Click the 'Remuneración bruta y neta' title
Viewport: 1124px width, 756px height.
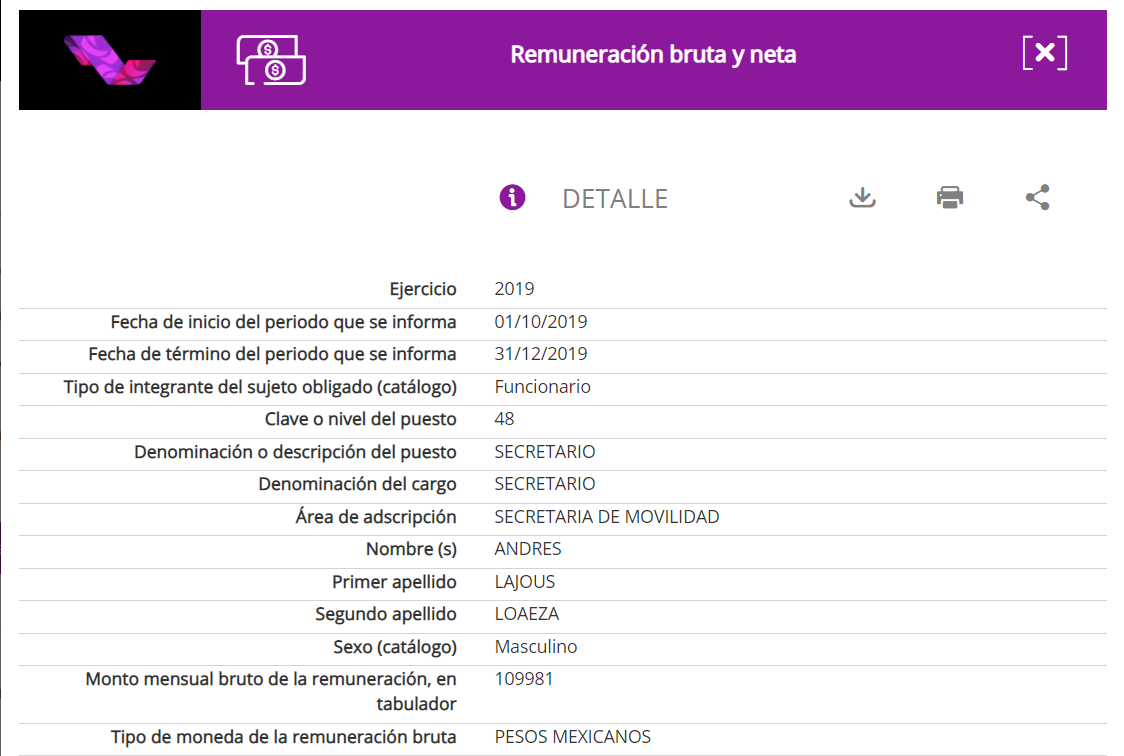pyautogui.click(x=653, y=55)
